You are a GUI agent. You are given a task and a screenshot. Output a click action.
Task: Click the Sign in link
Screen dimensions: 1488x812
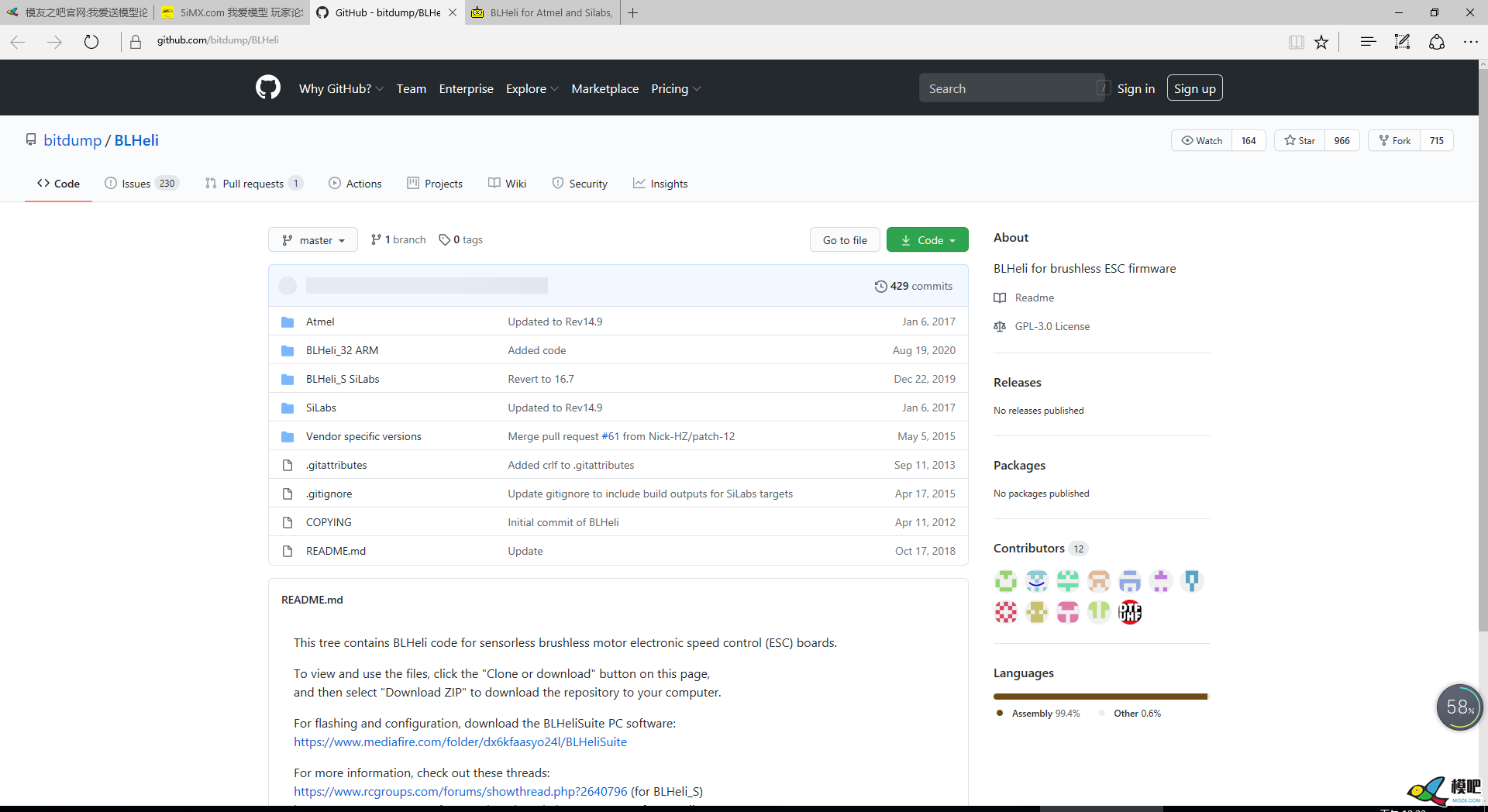1135,88
